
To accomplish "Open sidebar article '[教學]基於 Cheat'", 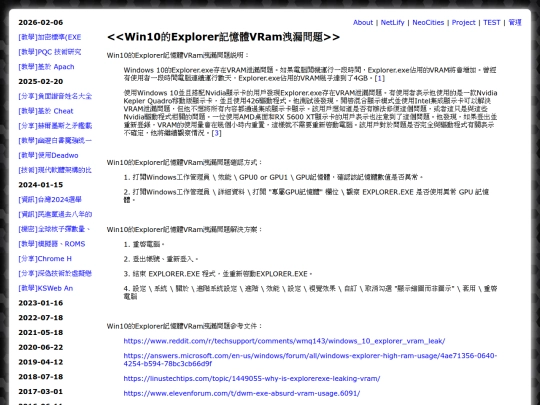I will pyautogui.click(x=46, y=111).
